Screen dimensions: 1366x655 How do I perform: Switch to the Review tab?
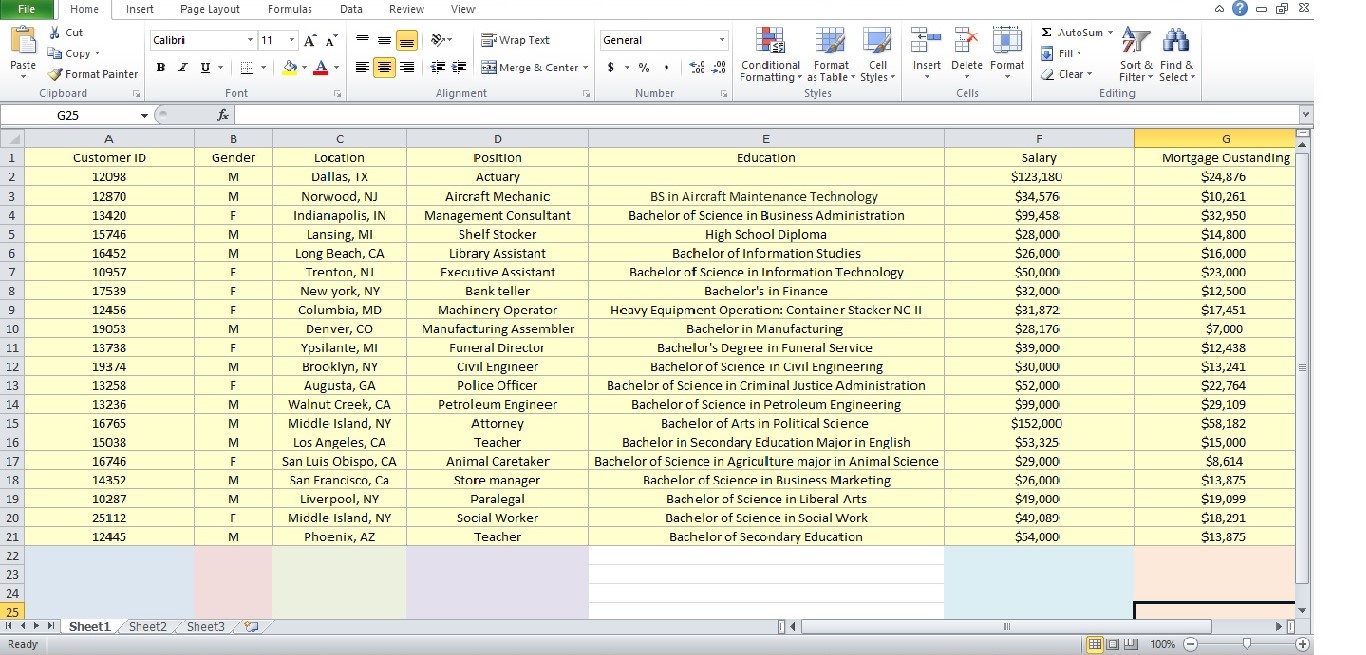(406, 9)
